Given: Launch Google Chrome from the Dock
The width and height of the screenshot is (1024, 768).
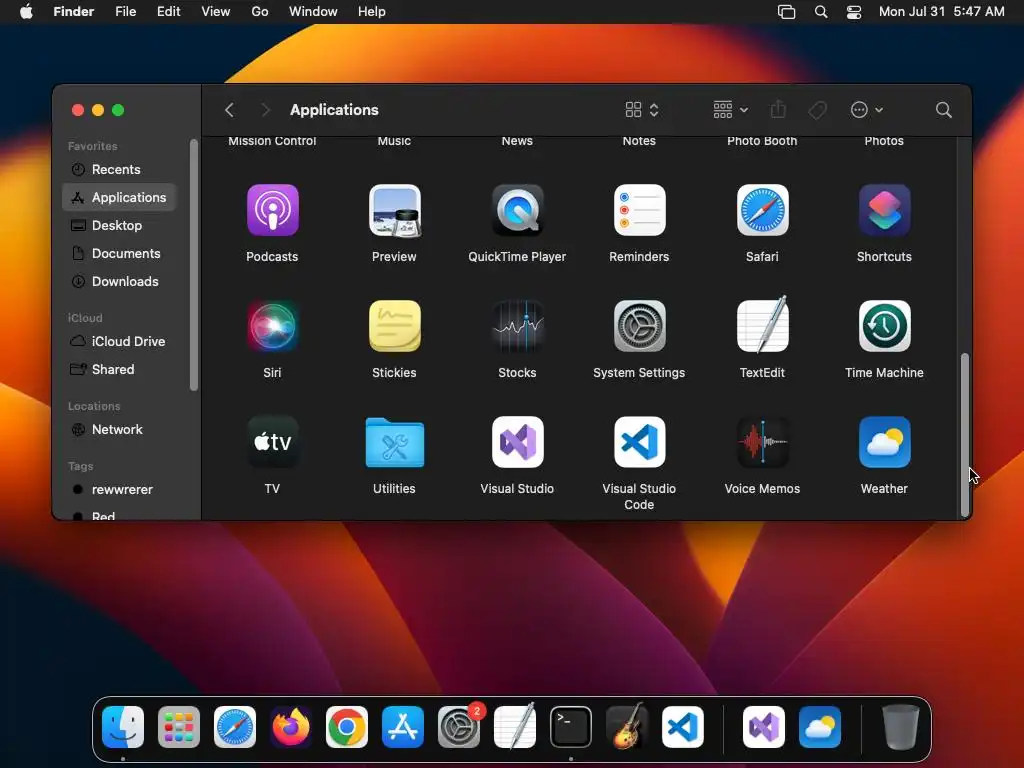Looking at the screenshot, I should [x=347, y=727].
